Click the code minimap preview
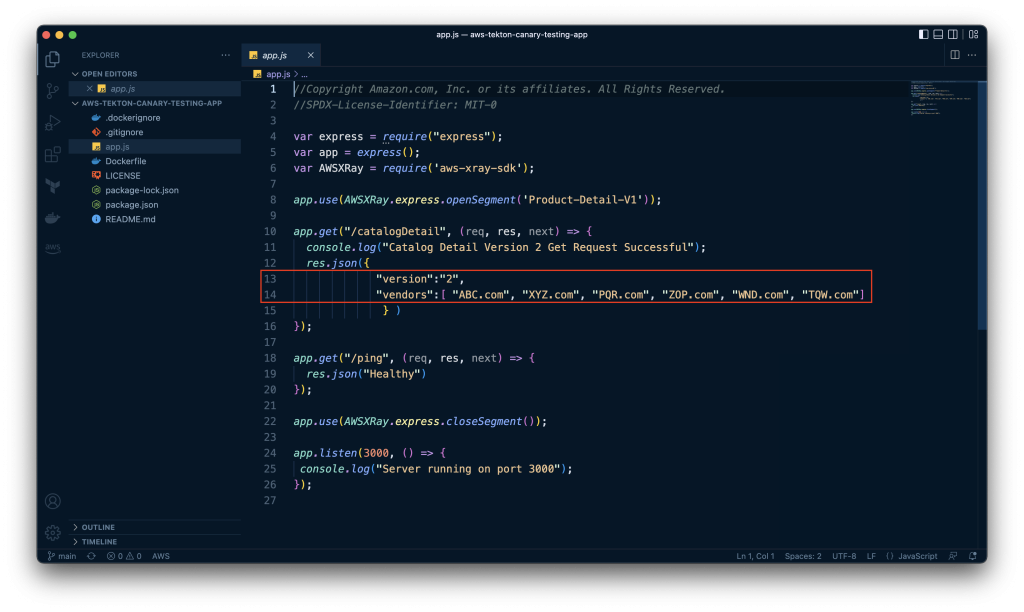Screen dimensions: 1024x612 (x=940, y=98)
